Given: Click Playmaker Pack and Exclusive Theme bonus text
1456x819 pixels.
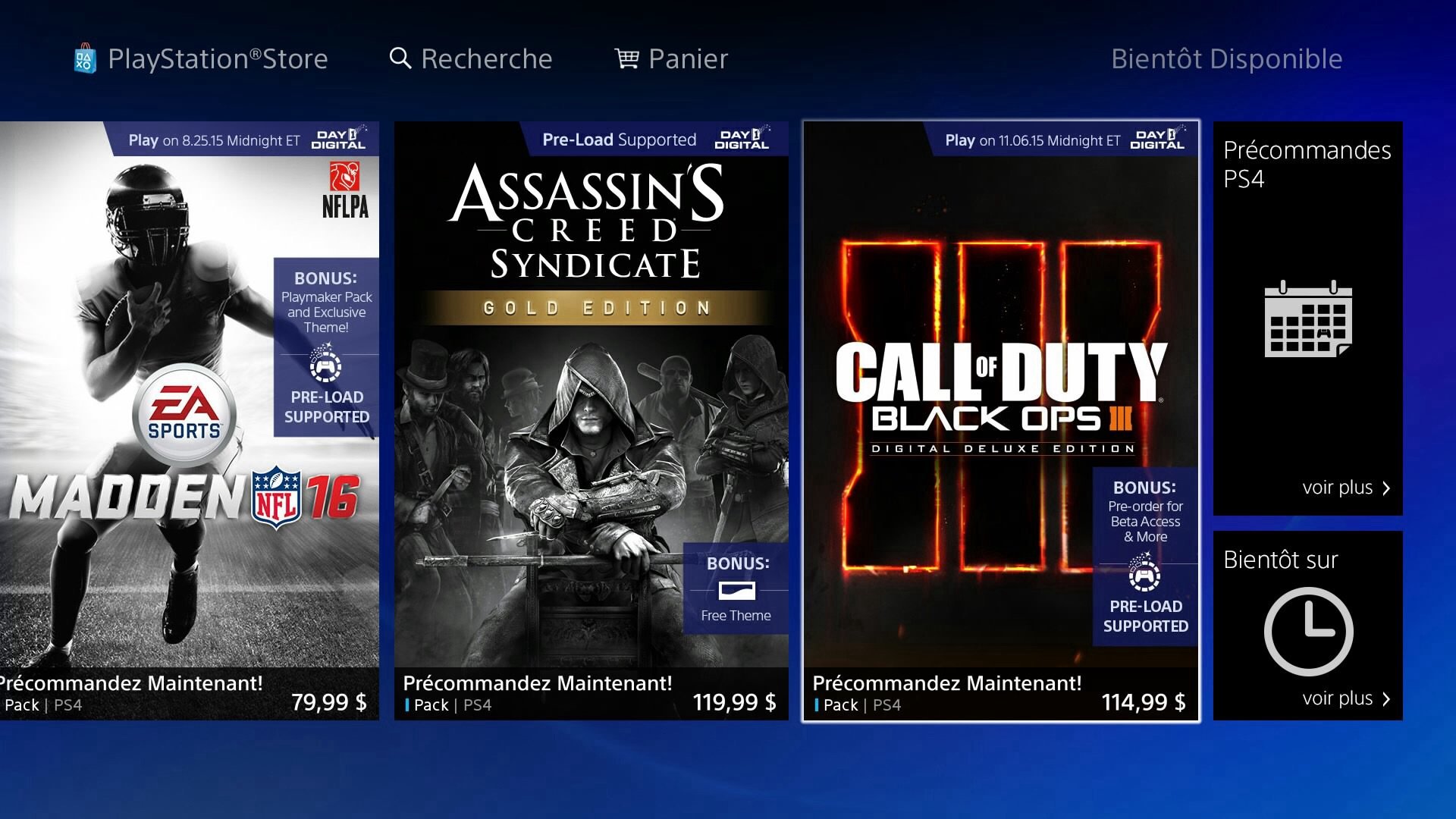Looking at the screenshot, I should [326, 312].
